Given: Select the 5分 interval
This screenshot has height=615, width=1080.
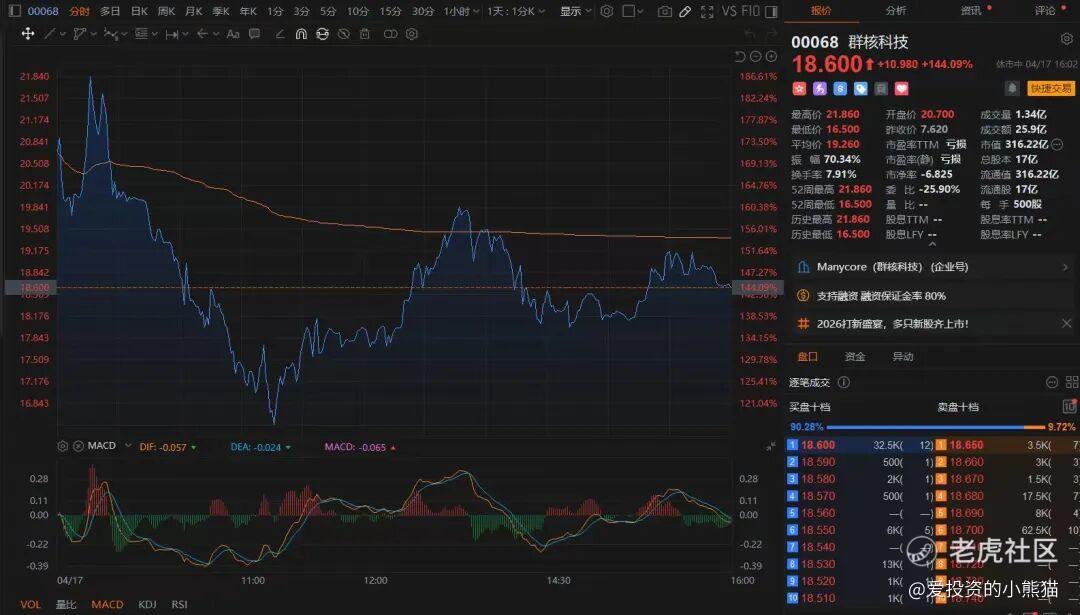Looking at the screenshot, I should [x=329, y=12].
